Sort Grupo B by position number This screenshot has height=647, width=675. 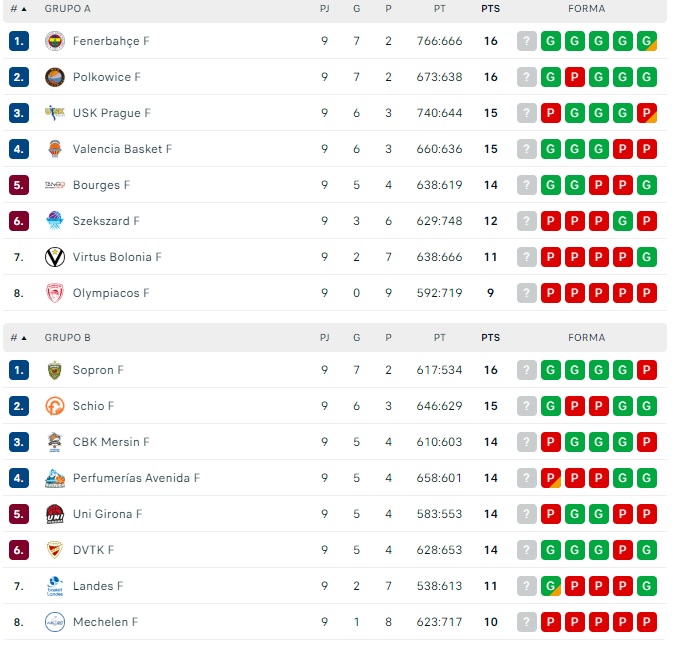point(18,338)
